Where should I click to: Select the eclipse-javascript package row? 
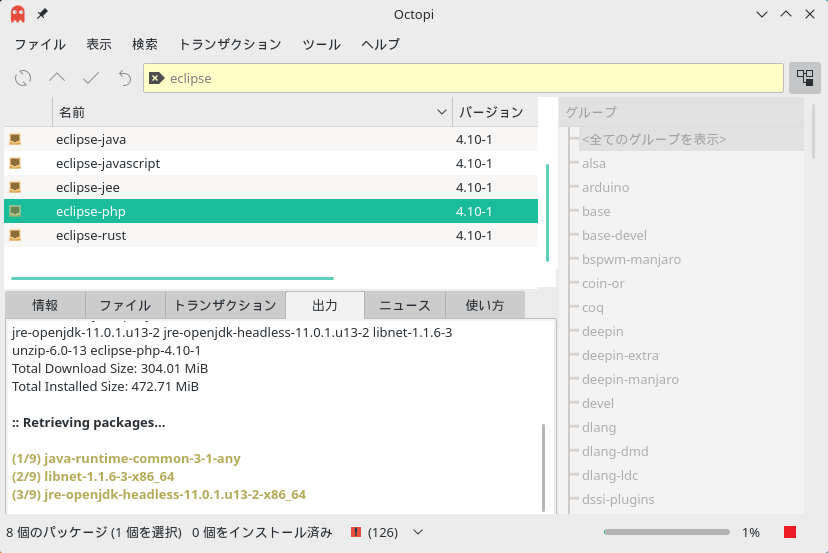click(x=271, y=163)
